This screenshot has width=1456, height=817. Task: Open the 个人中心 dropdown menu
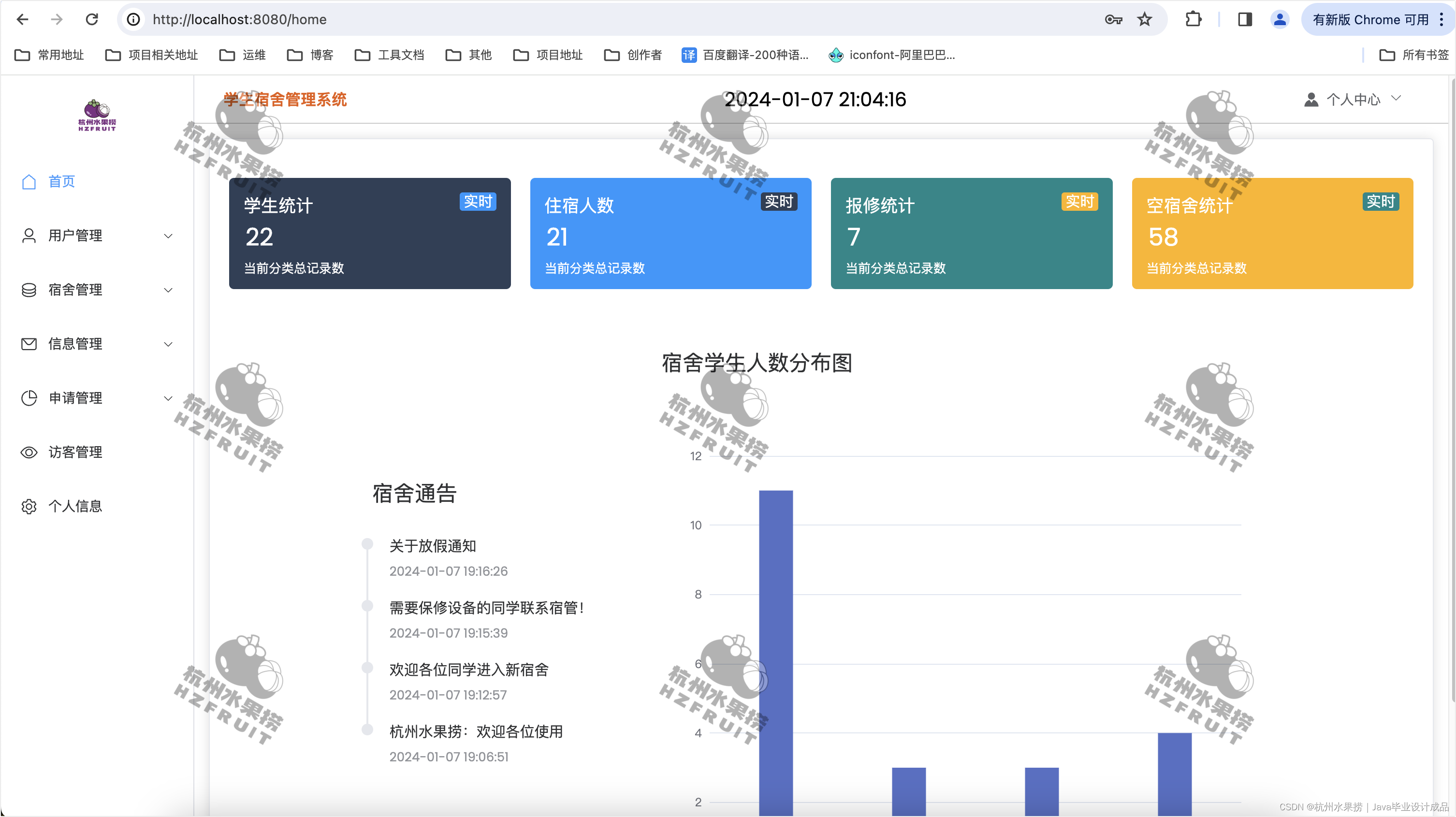(x=1353, y=100)
